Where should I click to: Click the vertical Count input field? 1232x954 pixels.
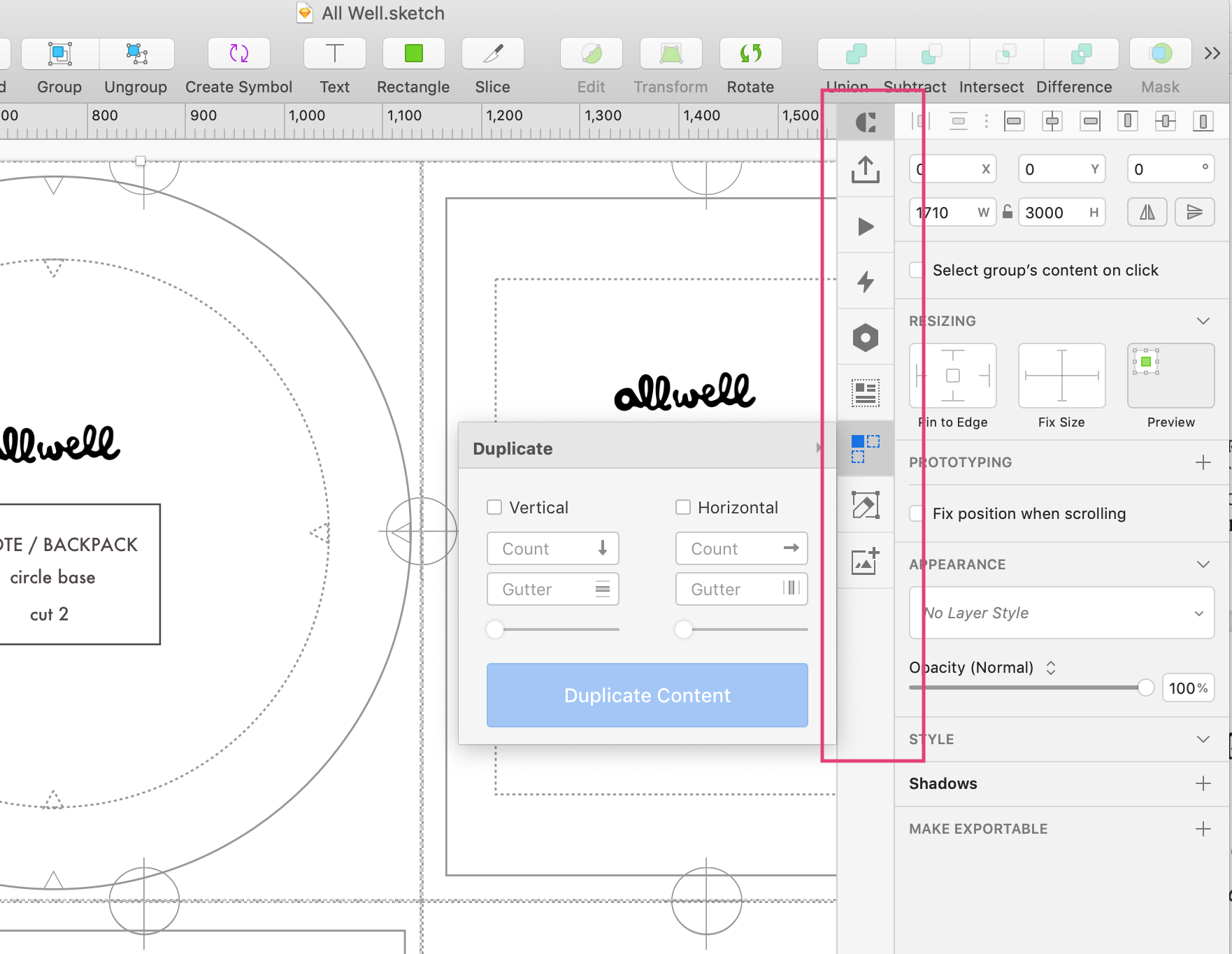pyautogui.click(x=553, y=548)
